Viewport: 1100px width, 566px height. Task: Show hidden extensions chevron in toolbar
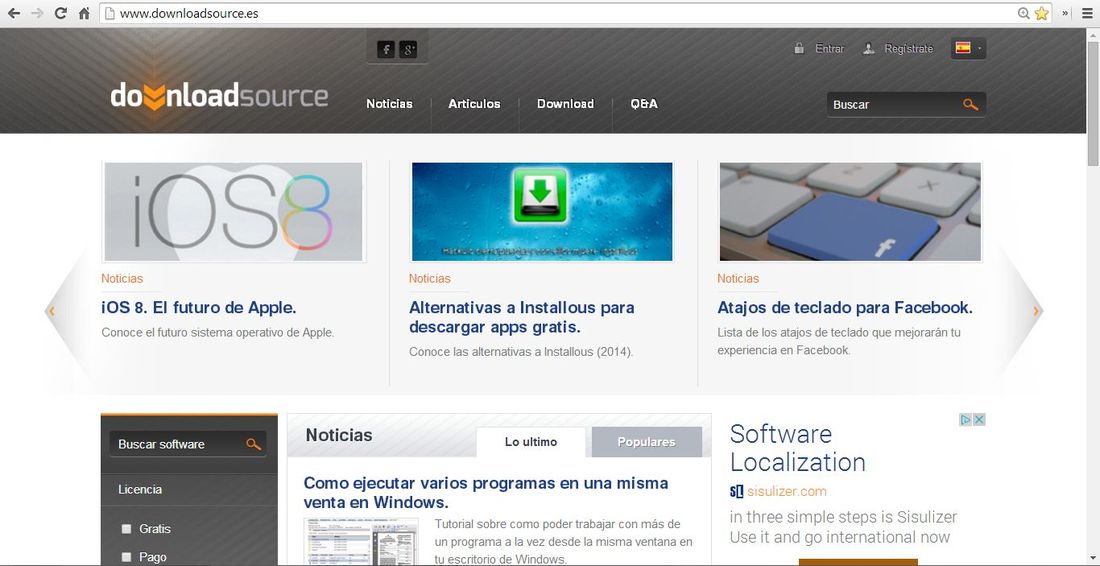1066,13
